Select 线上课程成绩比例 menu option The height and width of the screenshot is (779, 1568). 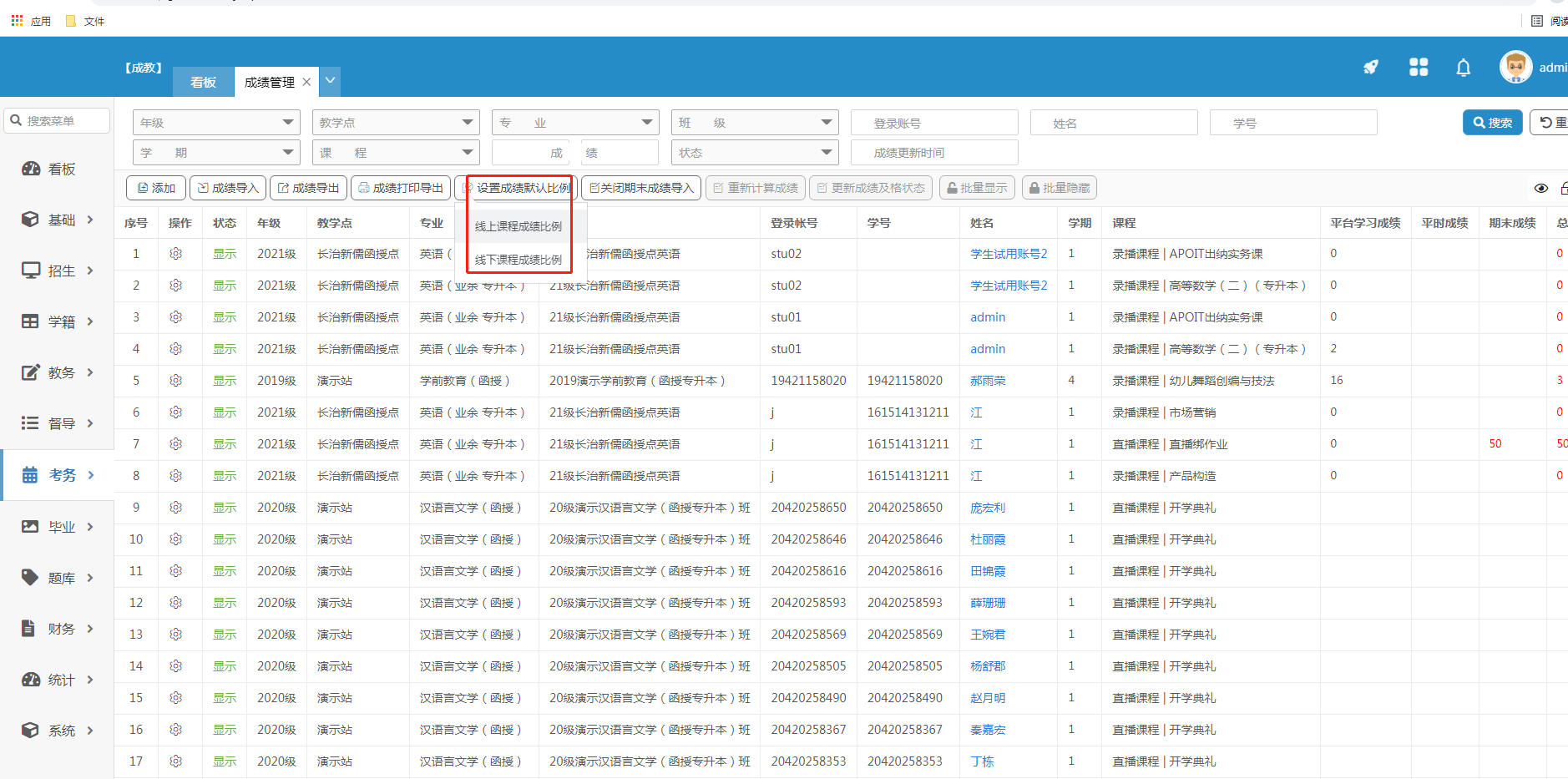(518, 226)
